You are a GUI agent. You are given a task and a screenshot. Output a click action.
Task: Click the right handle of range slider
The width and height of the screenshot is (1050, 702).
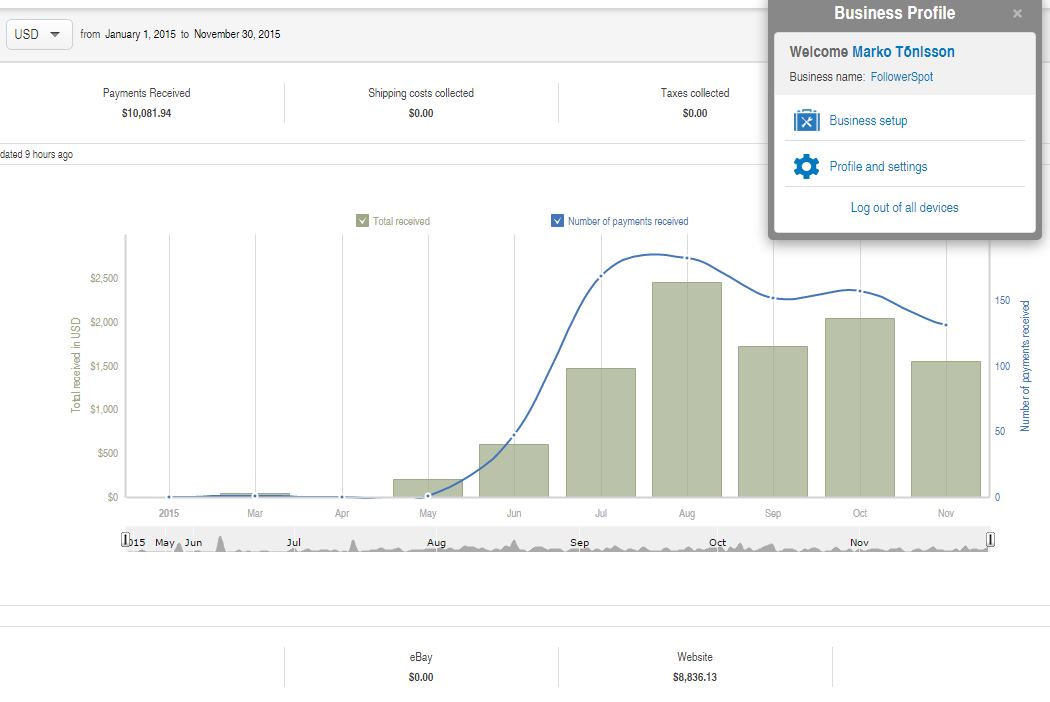[990, 540]
